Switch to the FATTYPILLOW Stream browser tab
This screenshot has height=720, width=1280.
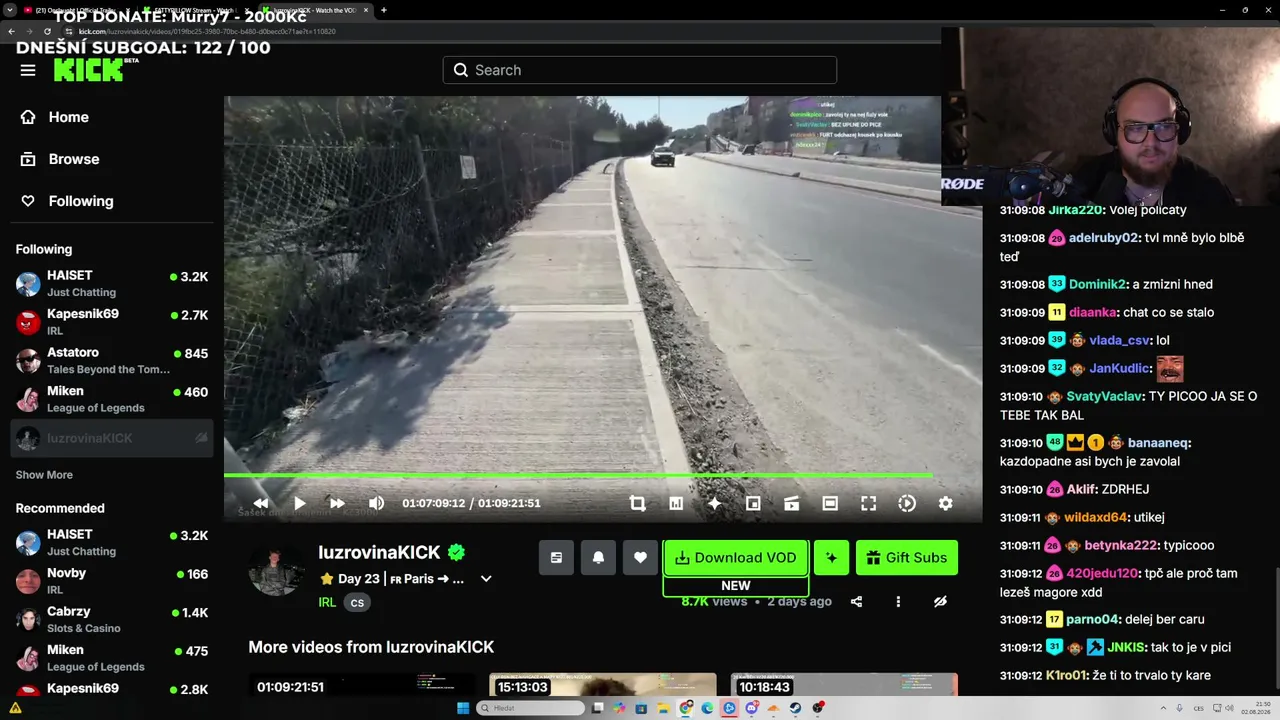click(198, 10)
